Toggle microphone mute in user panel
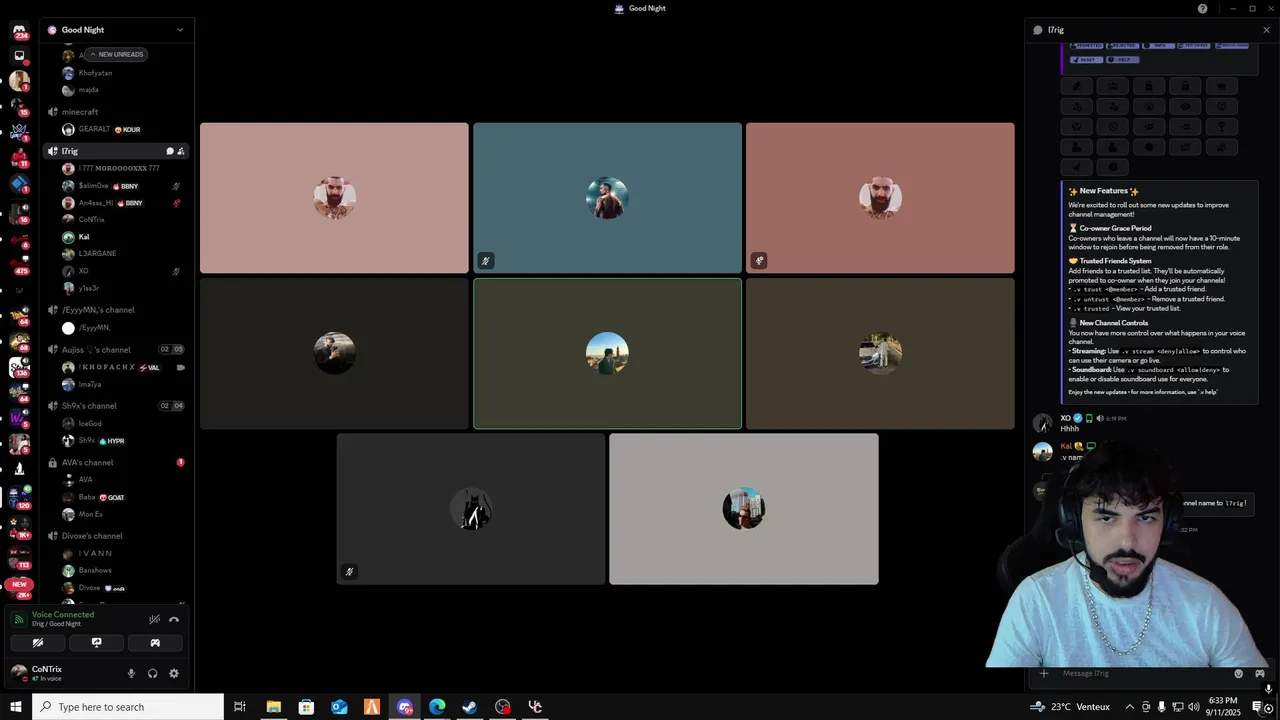The image size is (1280, 720). point(131,673)
